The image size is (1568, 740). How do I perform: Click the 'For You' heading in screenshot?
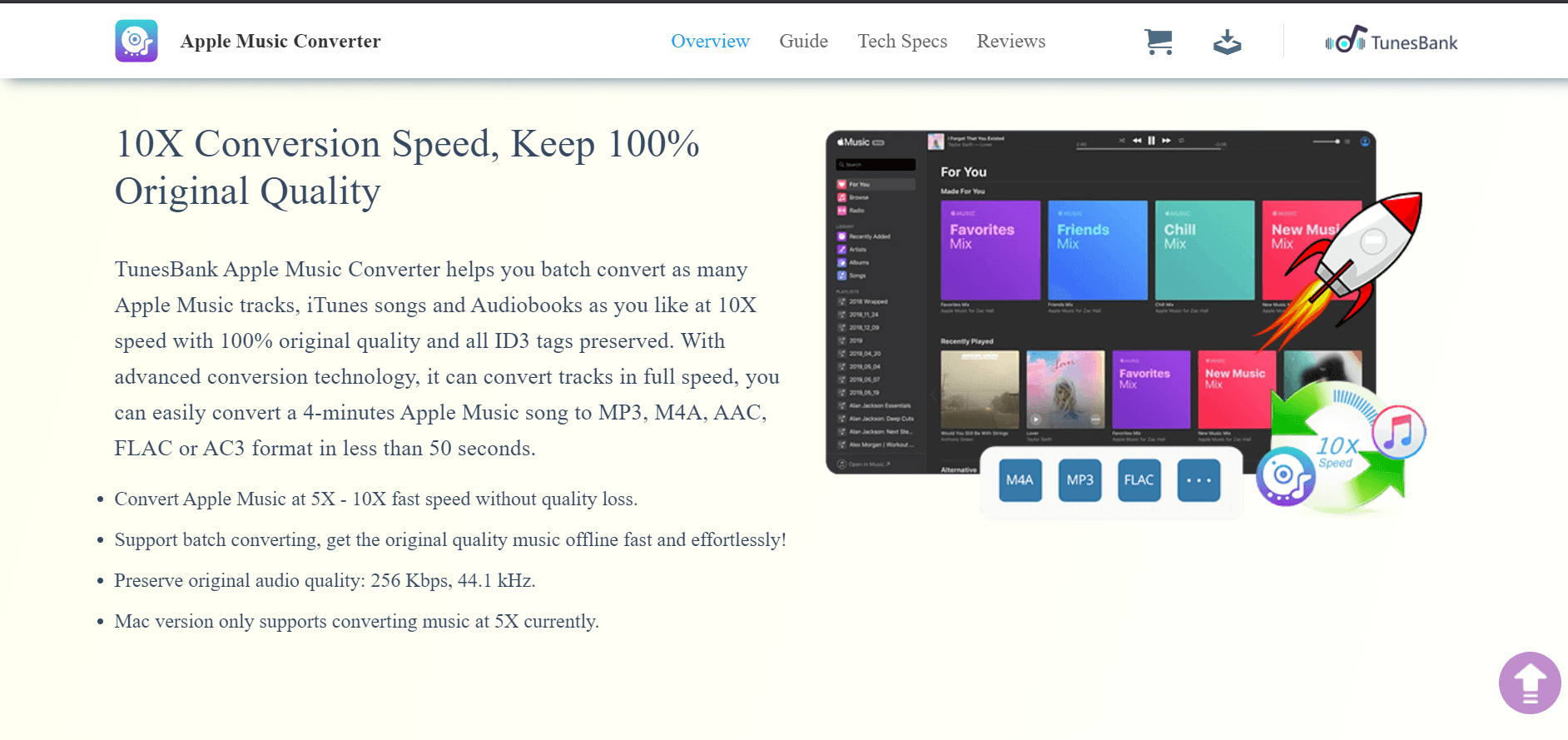(x=964, y=171)
